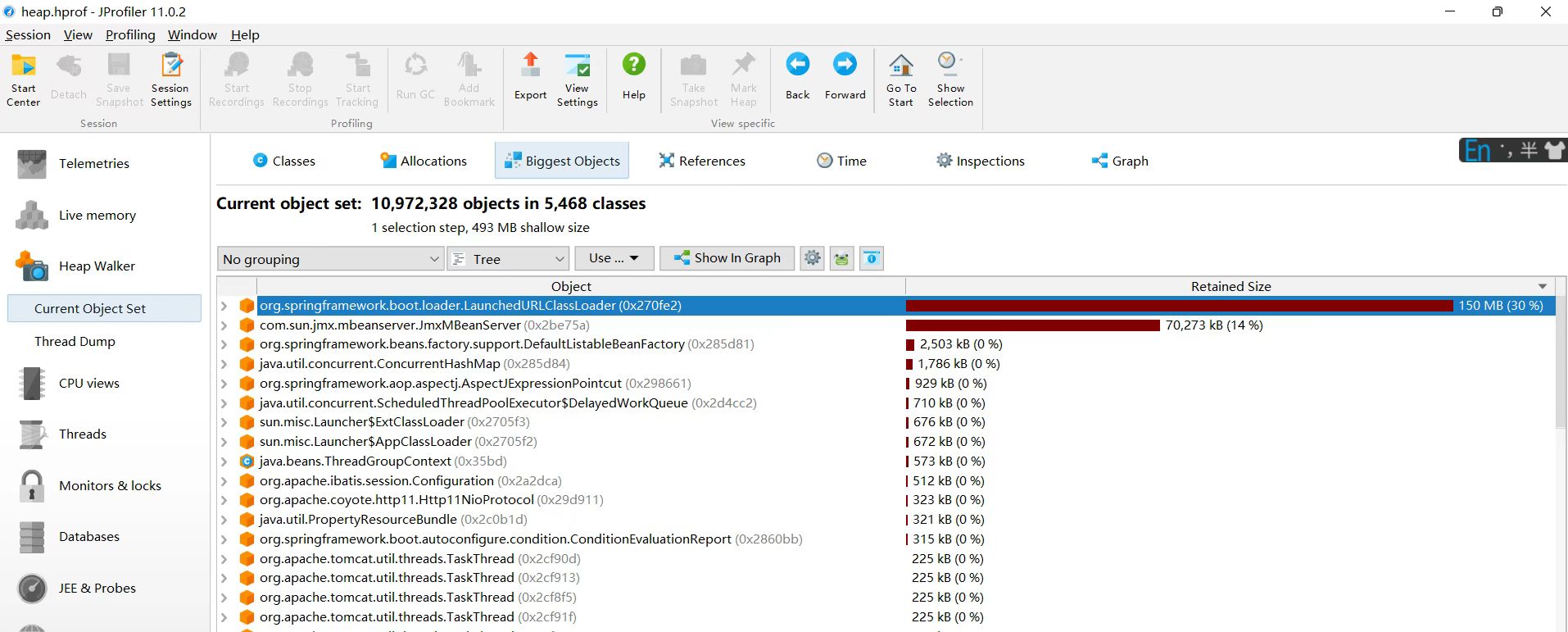Switch to the Biggest Objects view
Image resolution: width=1568 pixels, height=632 pixels.
pos(562,161)
